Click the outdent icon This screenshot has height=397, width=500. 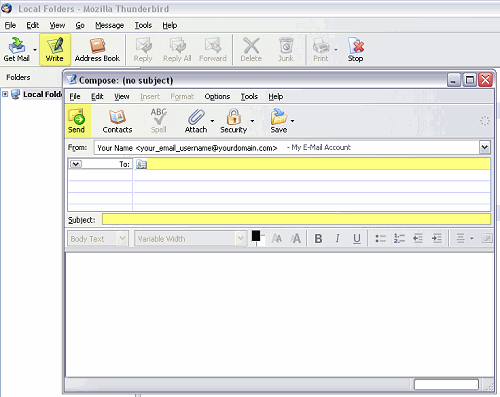pyautogui.click(x=418, y=239)
